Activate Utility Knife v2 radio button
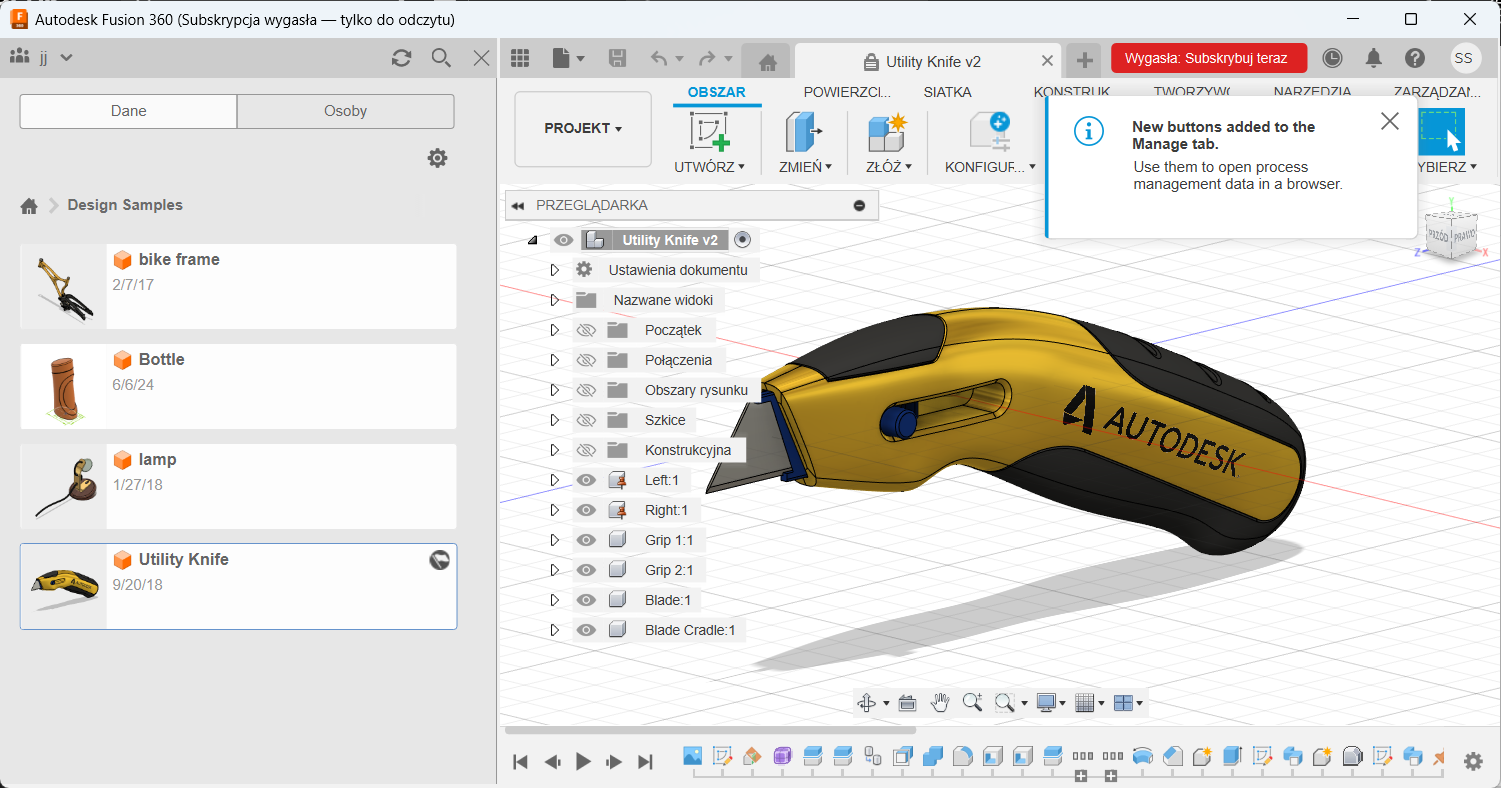Viewport: 1501px width, 788px height. click(742, 240)
